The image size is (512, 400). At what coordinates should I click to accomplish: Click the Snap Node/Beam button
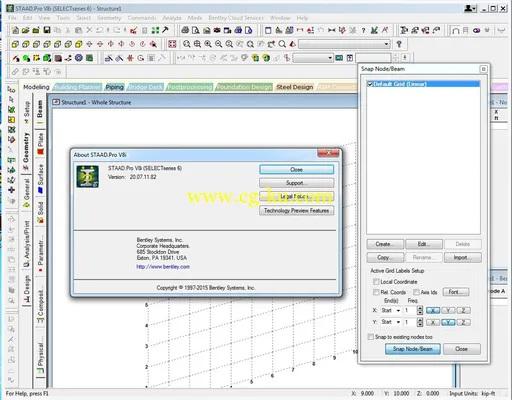click(413, 349)
